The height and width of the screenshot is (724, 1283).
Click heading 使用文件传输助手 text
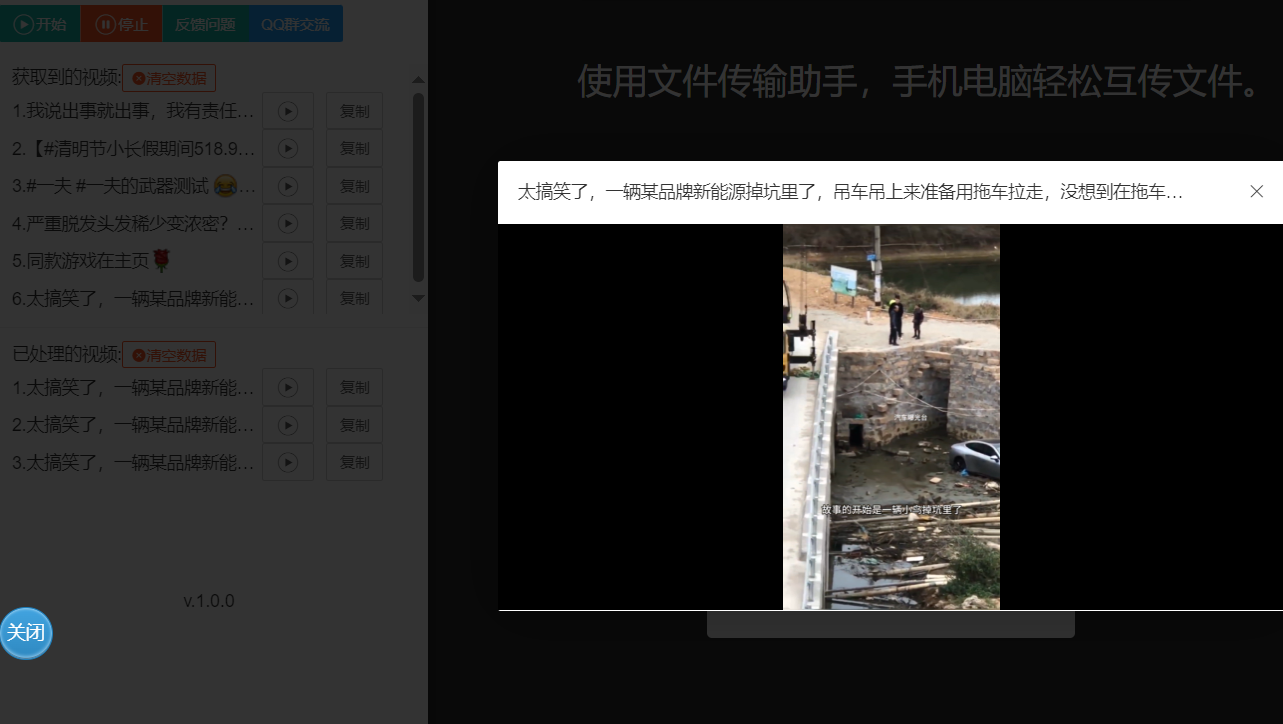pyautogui.click(x=920, y=81)
